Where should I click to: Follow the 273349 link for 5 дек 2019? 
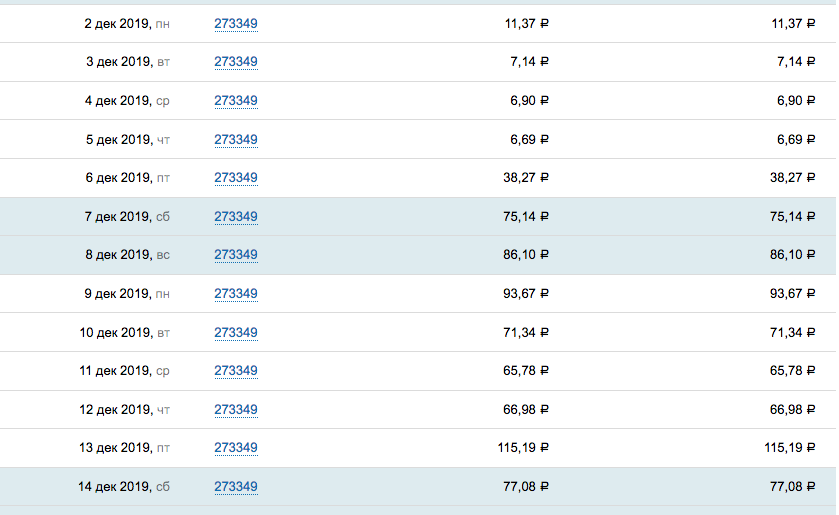(236, 139)
